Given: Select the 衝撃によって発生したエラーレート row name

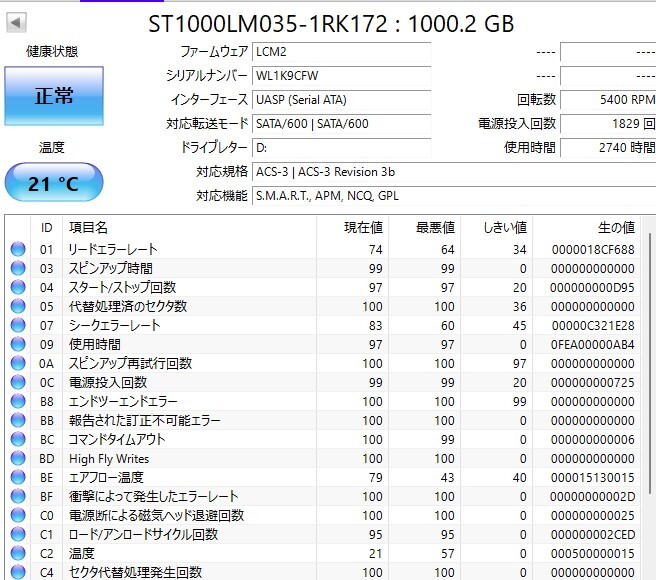Looking at the screenshot, I should (154, 496).
